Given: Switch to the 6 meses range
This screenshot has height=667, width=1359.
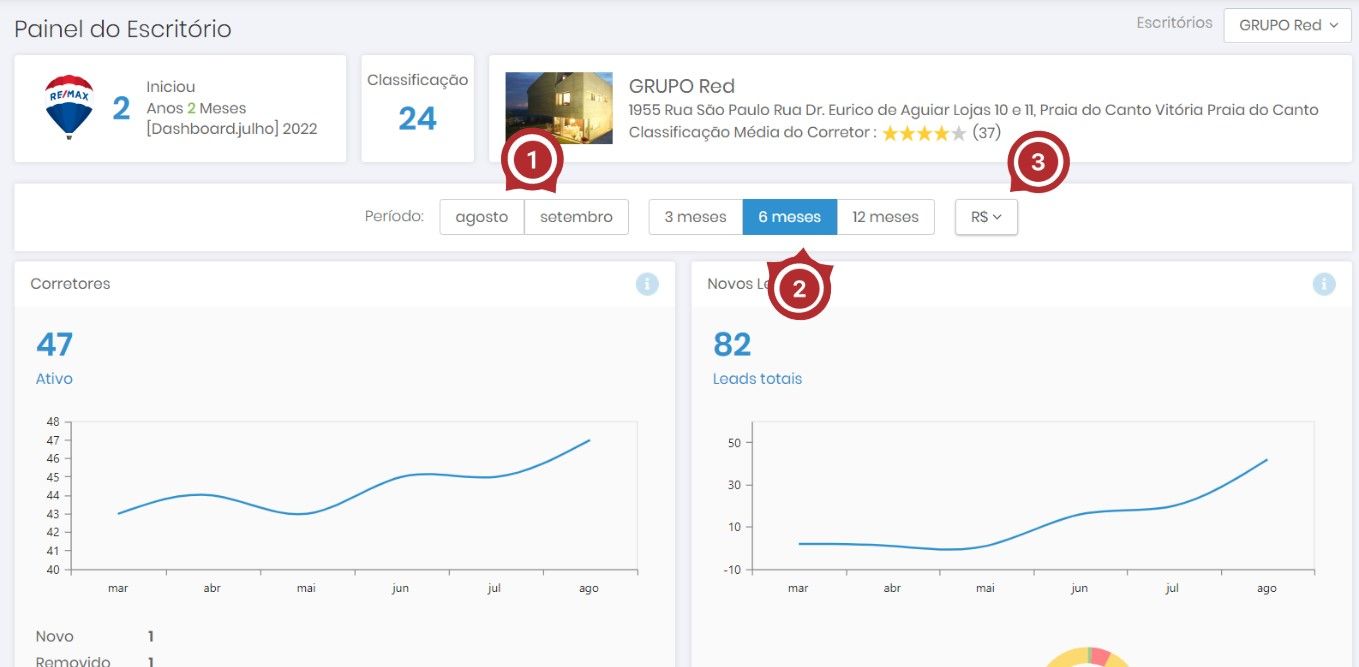Looking at the screenshot, I should [790, 217].
